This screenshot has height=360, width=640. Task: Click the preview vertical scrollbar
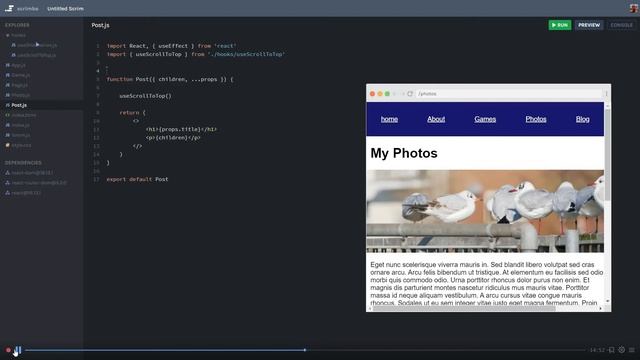tap(608, 155)
